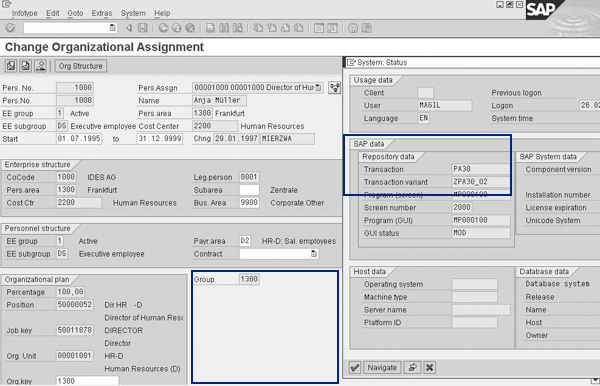Screen dimensions: 600x386
Task: Click the Enter checkmark icon in toolbar
Action: [10, 28]
